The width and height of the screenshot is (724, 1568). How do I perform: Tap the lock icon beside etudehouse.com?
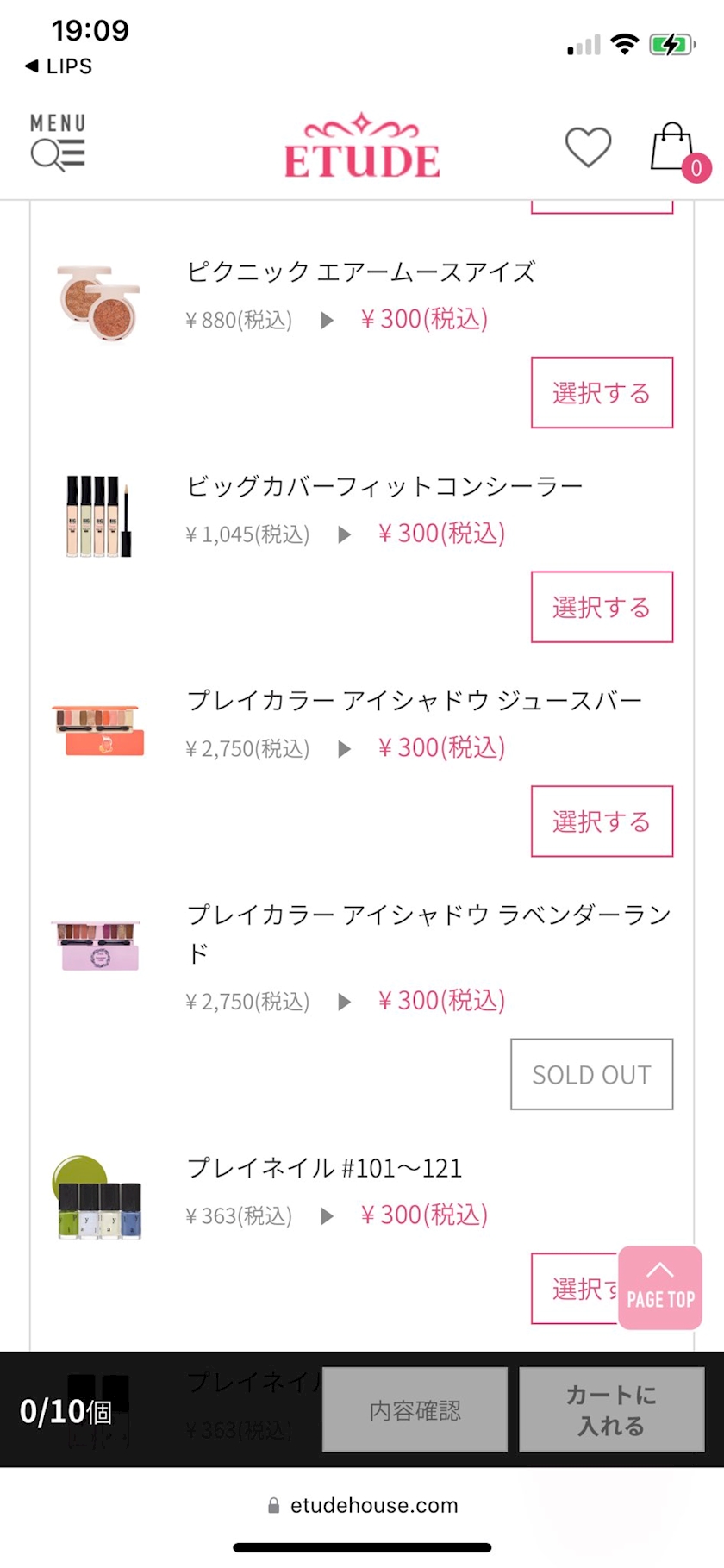(x=274, y=1506)
